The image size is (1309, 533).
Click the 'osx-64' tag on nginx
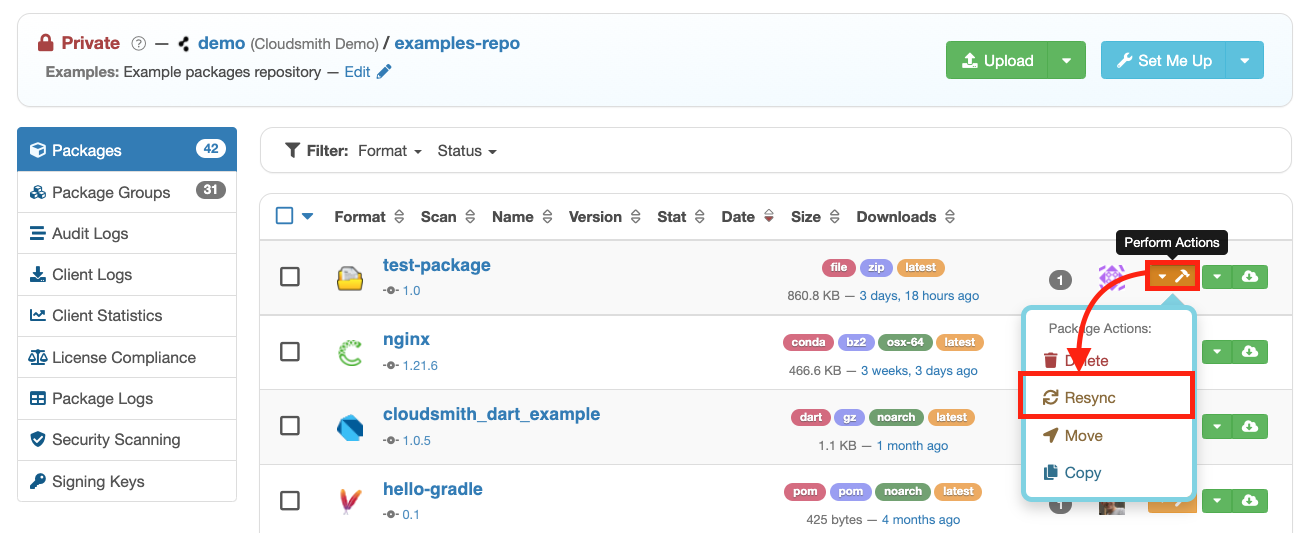pyautogui.click(x=906, y=342)
